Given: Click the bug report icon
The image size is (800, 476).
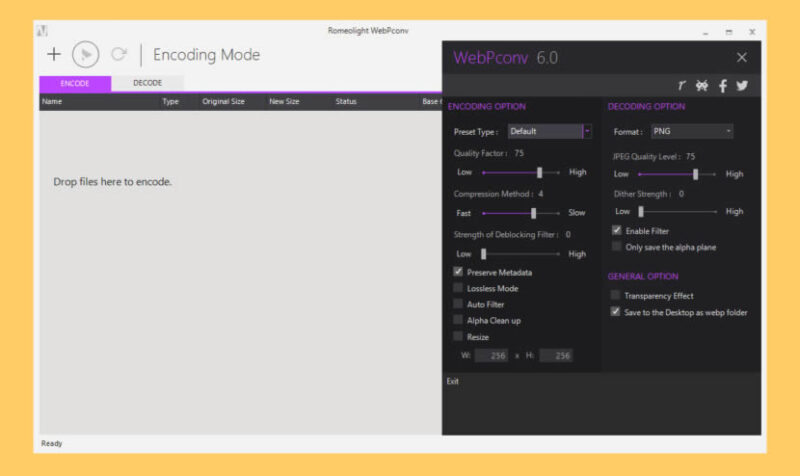Looking at the screenshot, I should tap(702, 86).
